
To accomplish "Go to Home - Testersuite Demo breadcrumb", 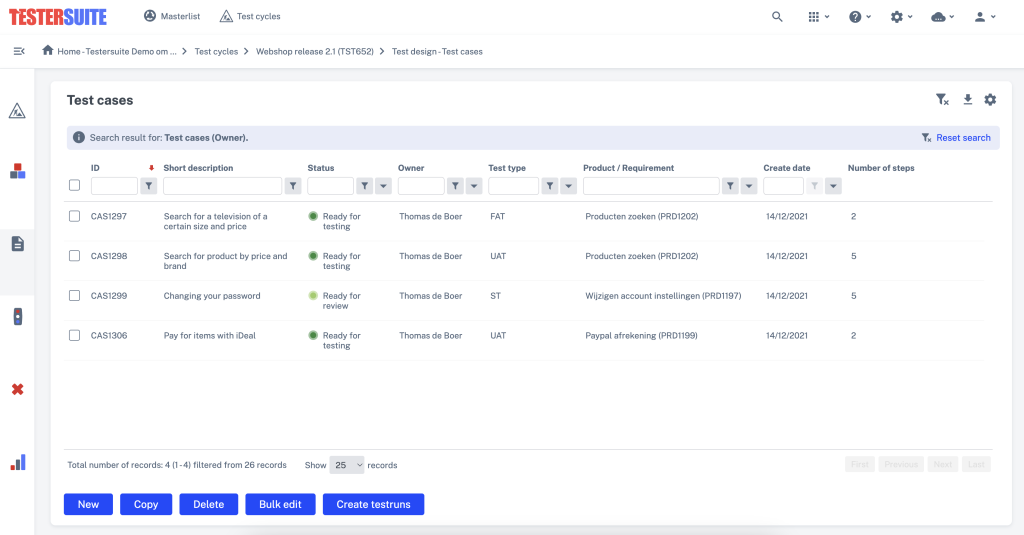I will (x=116, y=52).
